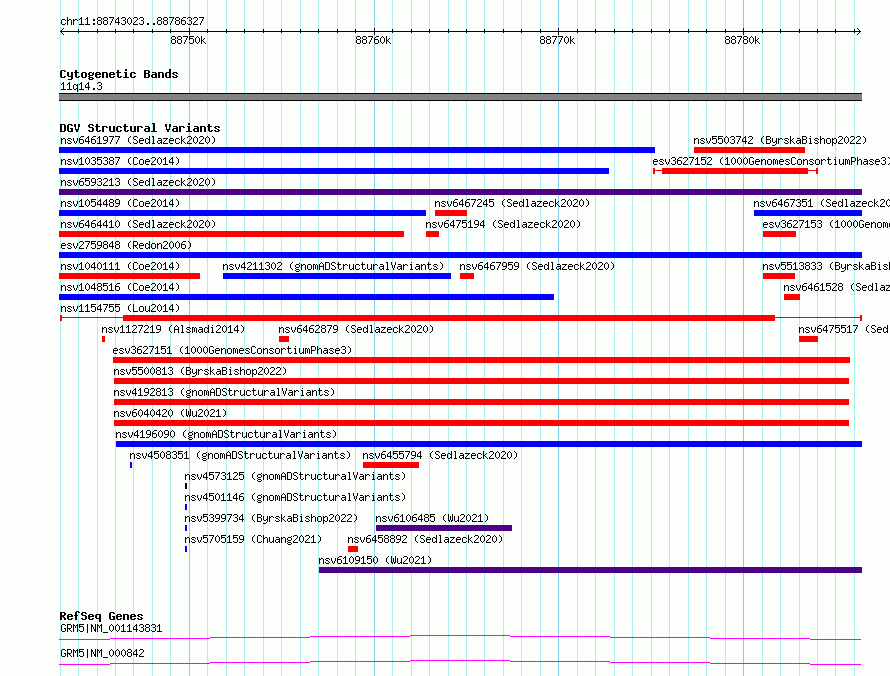Click nsv5500813 (ByrskaBishop2022) label
This screenshot has height=676, width=890.
point(200,371)
